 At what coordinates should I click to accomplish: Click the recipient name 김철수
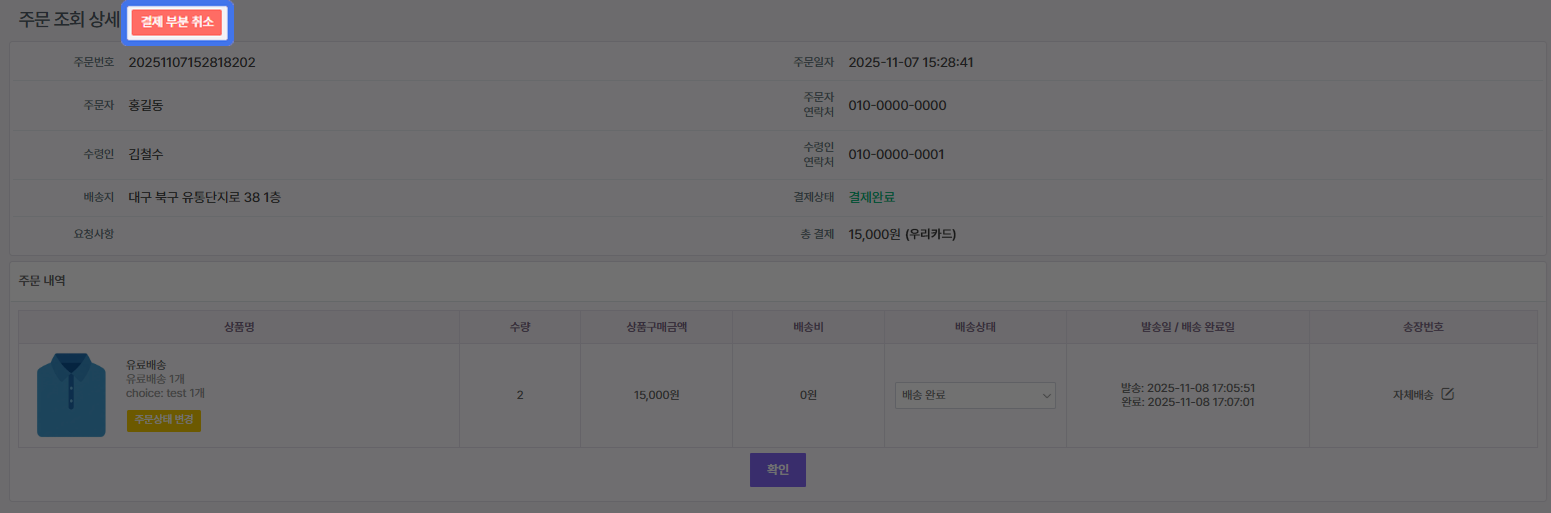[146, 154]
